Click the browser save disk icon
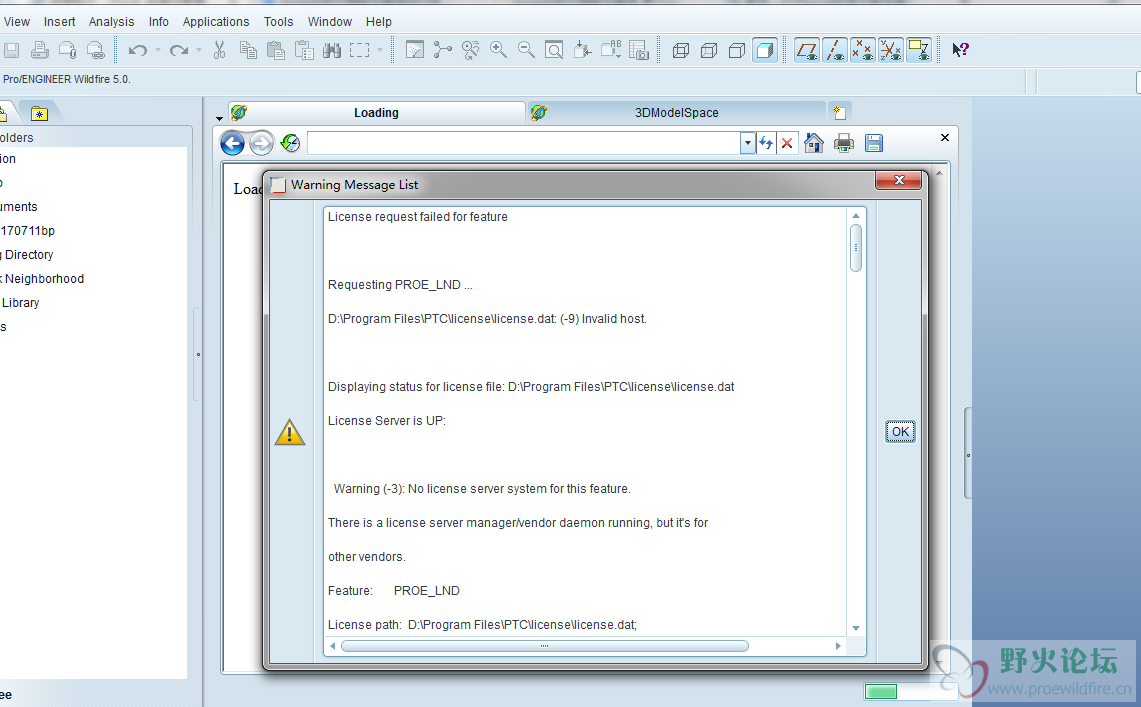Screen dimensions: 1141x707 874,143
